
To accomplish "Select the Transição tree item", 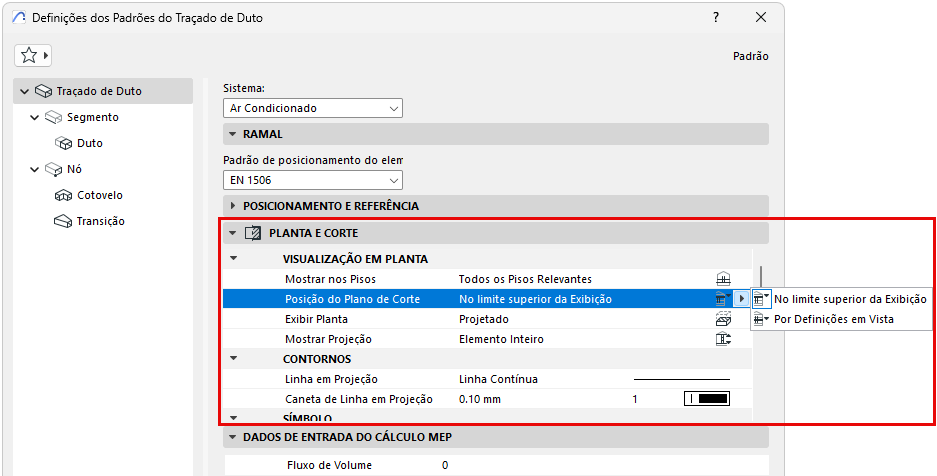I will [x=100, y=221].
